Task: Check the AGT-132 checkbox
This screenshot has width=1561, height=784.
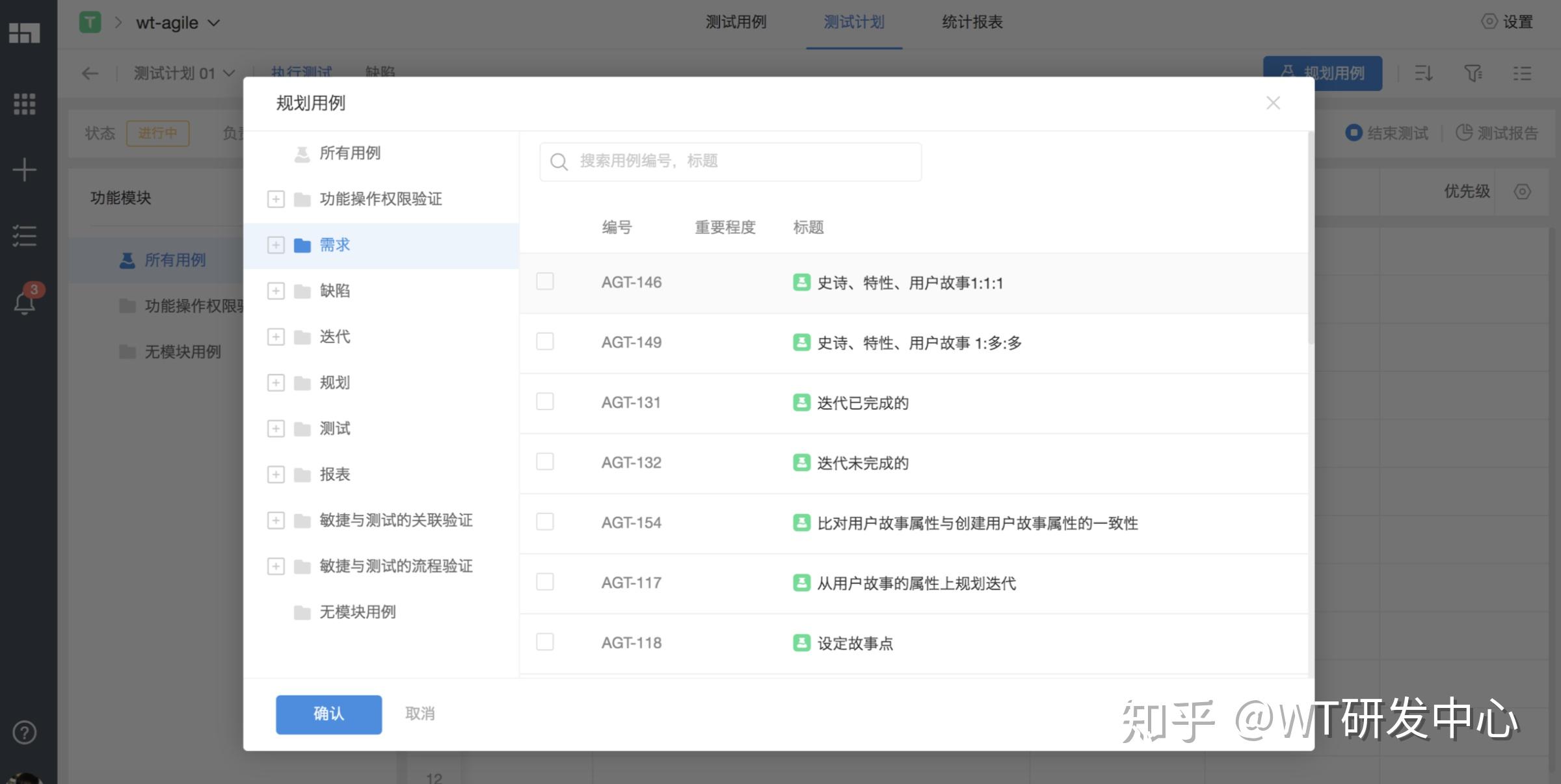Action: 545,462
